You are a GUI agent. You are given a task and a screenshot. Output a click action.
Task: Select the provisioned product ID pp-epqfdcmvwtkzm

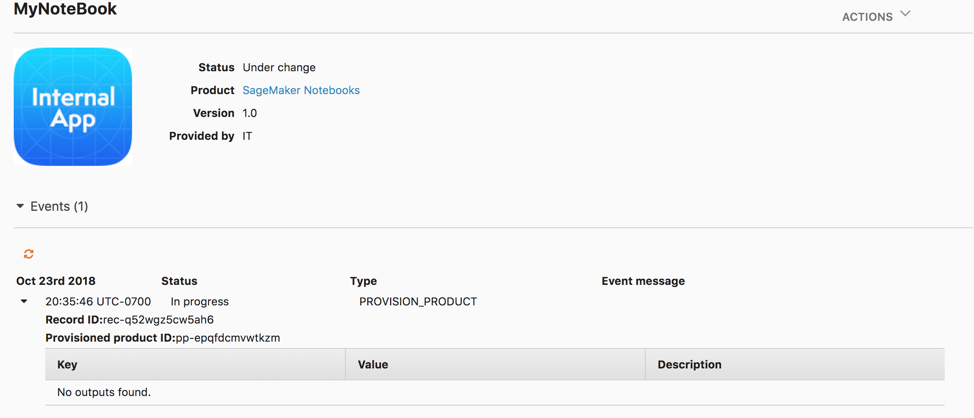[x=228, y=338]
